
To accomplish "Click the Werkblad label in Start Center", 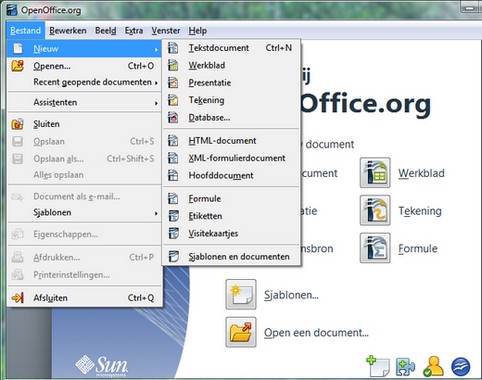I will [421, 173].
